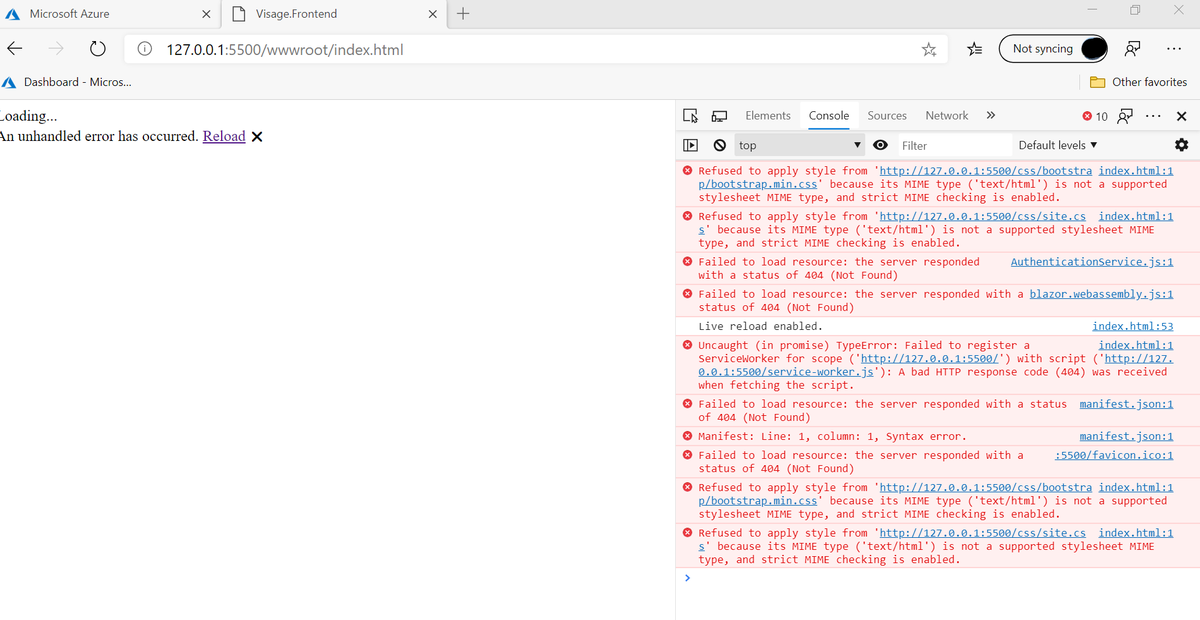
Task: Click the Reload link in error message
Action: [x=224, y=137]
